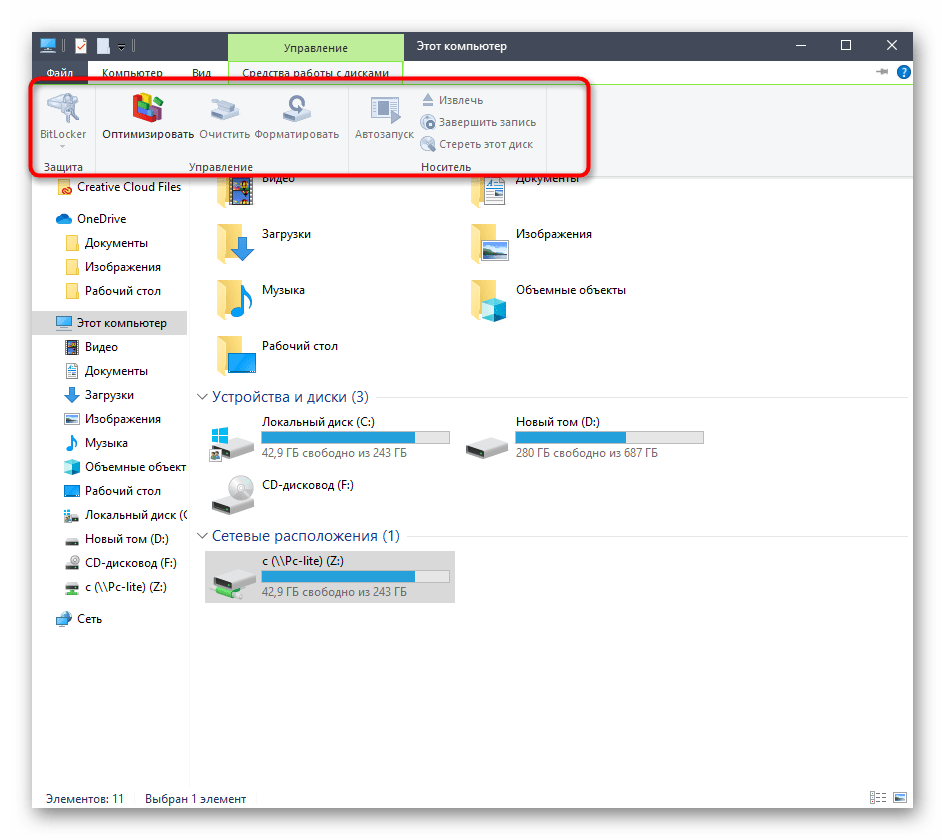945x840 pixels.
Task: Switch to large thumbnails view in status bar
Action: click(900, 799)
